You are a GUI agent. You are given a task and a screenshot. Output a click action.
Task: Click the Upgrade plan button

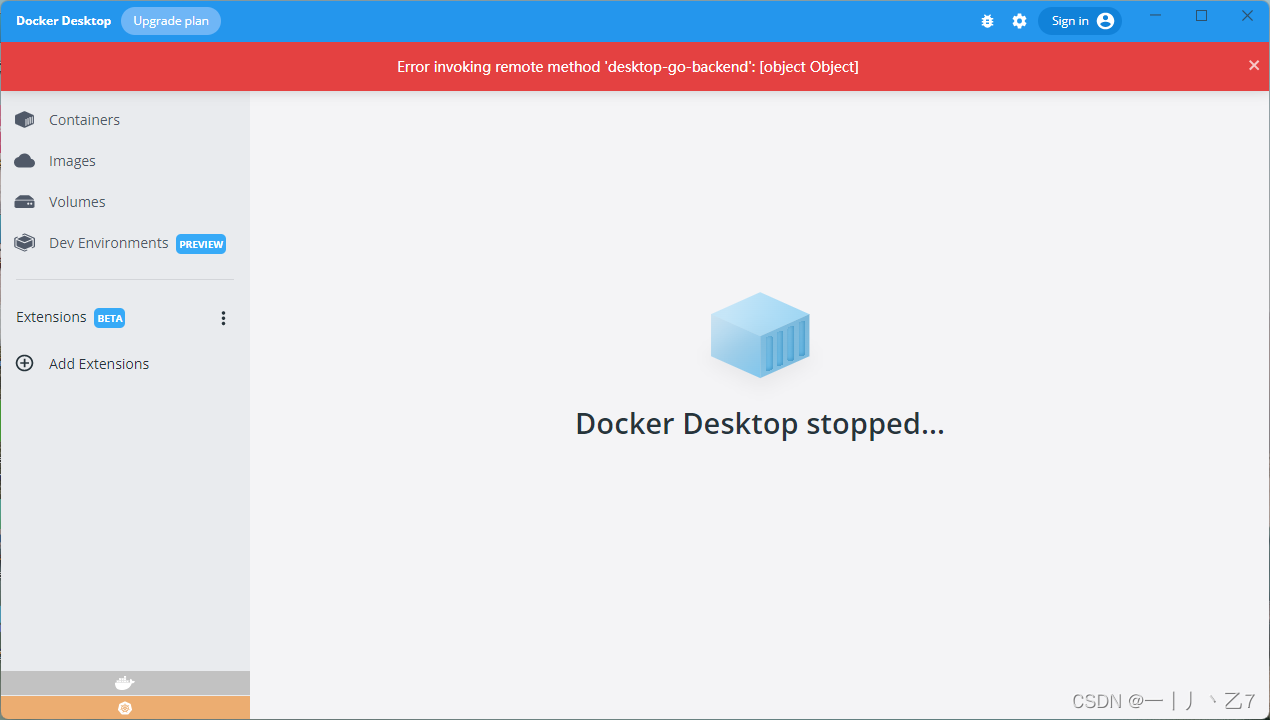pos(171,21)
